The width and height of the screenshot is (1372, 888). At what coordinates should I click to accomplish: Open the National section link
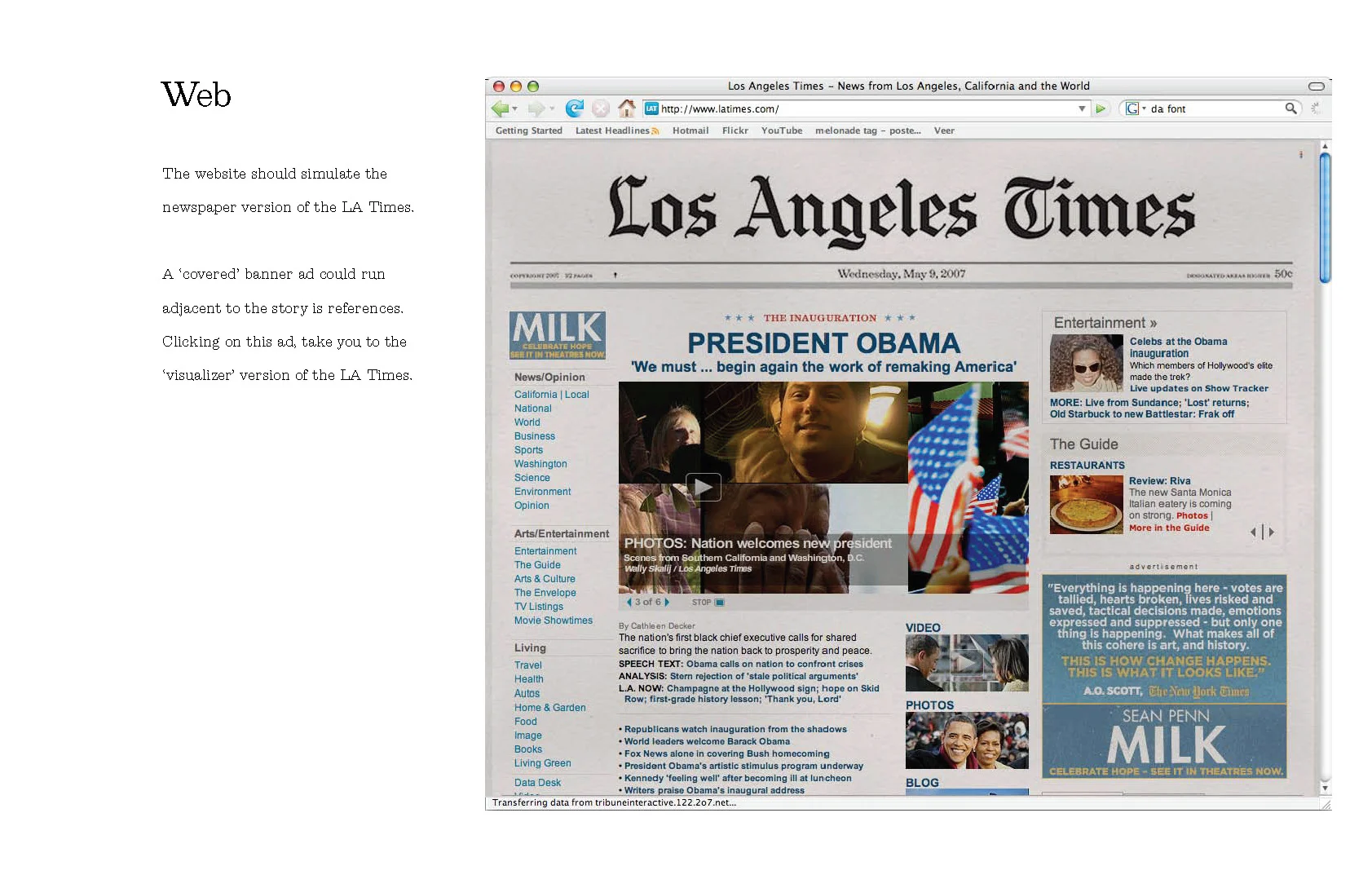532,409
